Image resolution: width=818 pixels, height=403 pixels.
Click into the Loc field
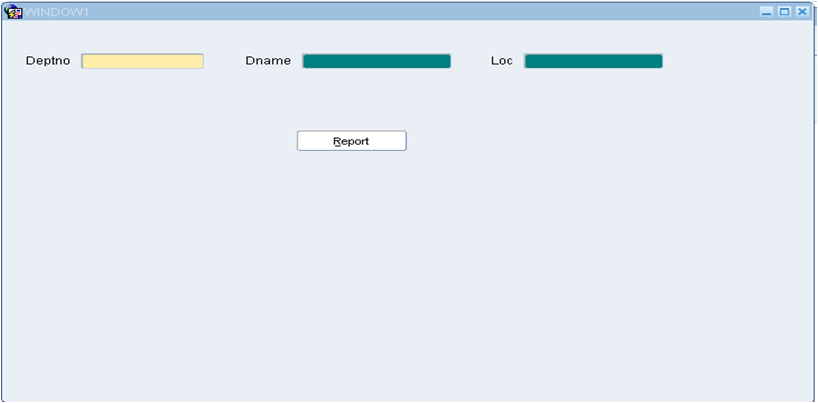(594, 61)
